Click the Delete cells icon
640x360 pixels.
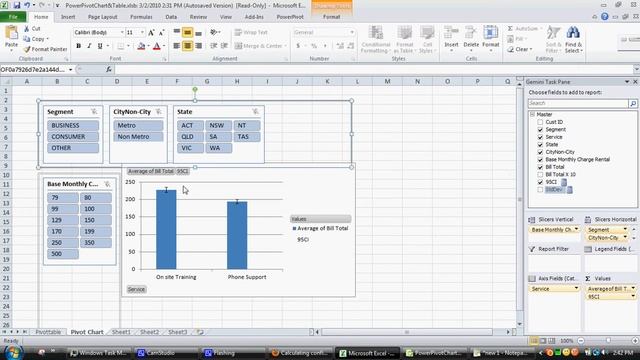pos(471,33)
